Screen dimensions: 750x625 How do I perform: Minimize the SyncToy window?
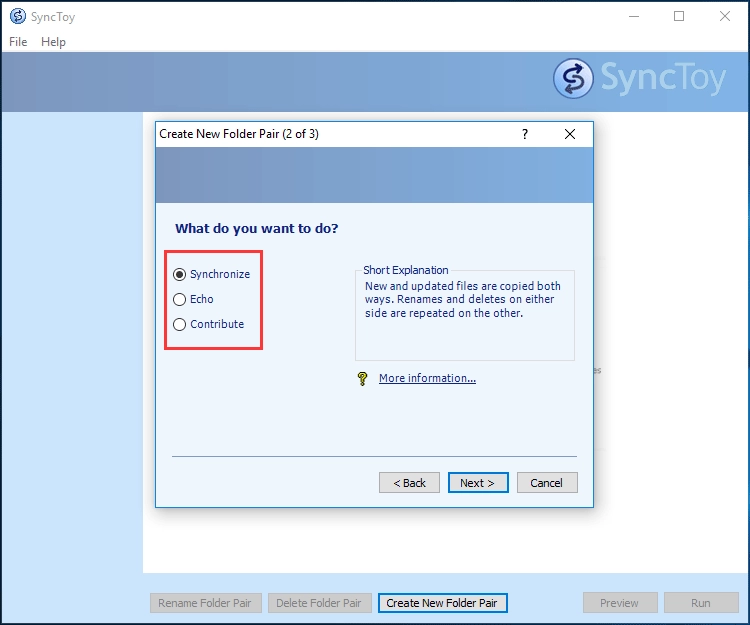point(634,16)
